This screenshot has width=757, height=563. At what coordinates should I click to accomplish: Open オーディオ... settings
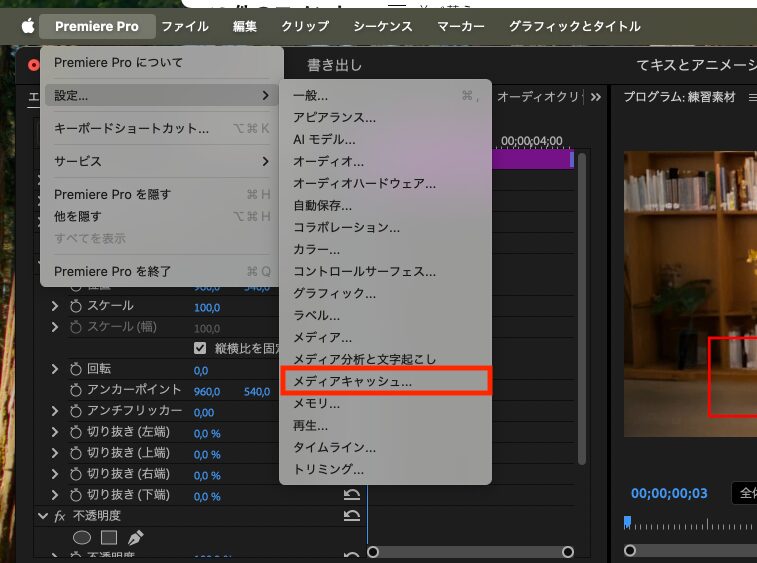click(385, 161)
